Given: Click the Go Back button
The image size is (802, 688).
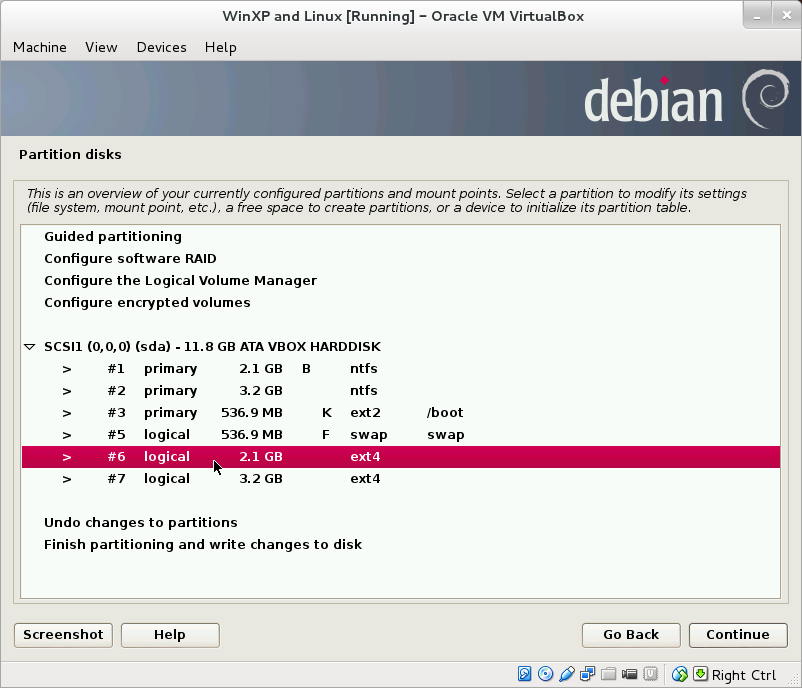Looking at the screenshot, I should pyautogui.click(x=630, y=635).
